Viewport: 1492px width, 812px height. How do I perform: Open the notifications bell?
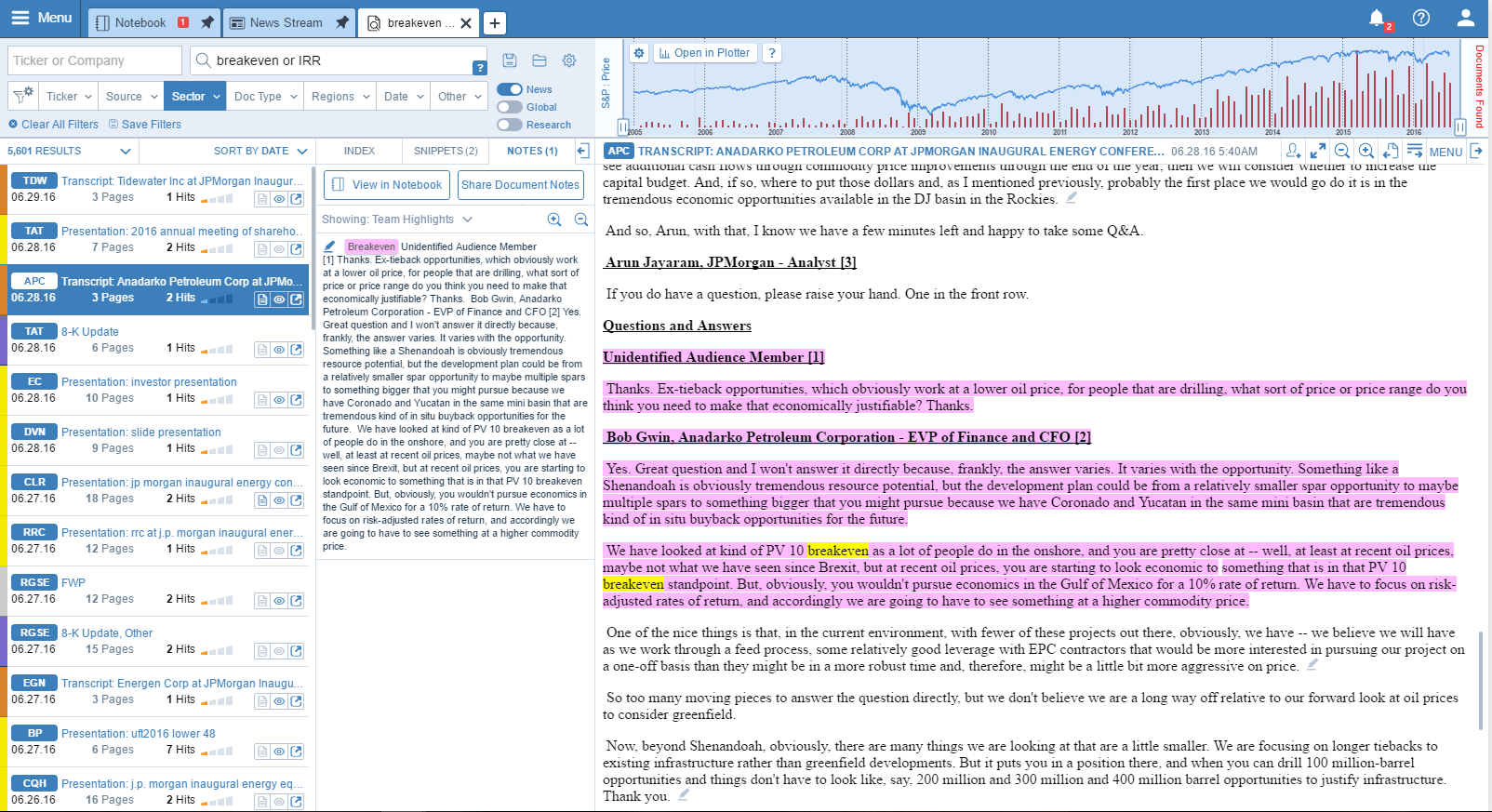coord(1378,18)
